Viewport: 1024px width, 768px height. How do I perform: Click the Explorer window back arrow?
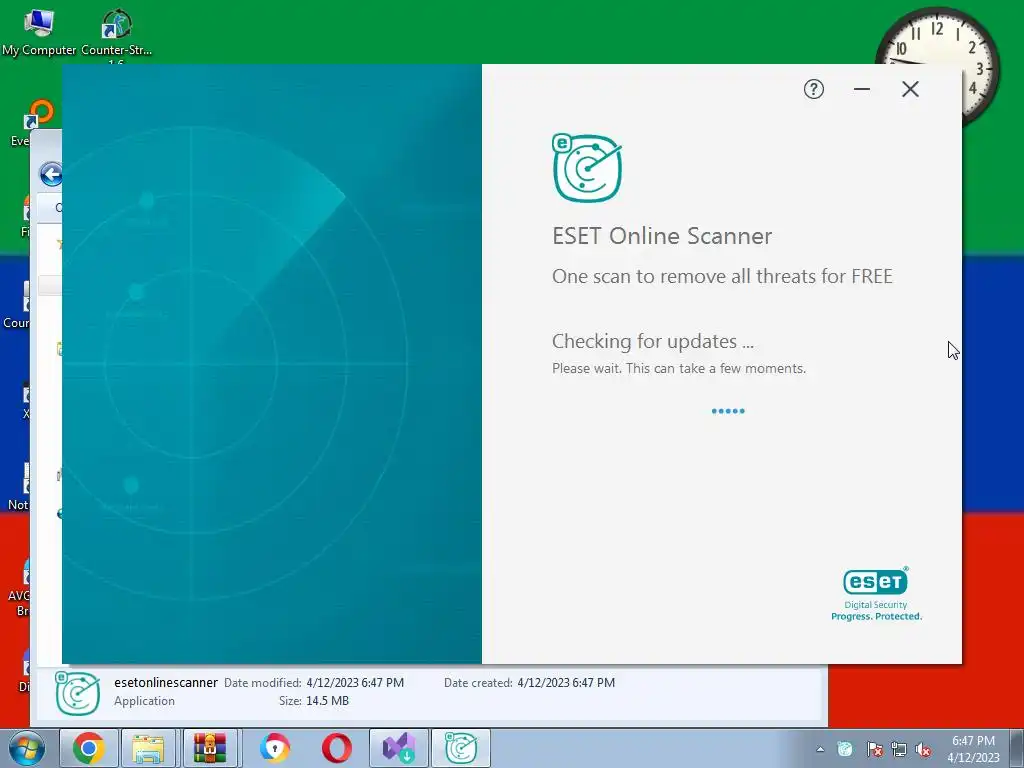(51, 174)
